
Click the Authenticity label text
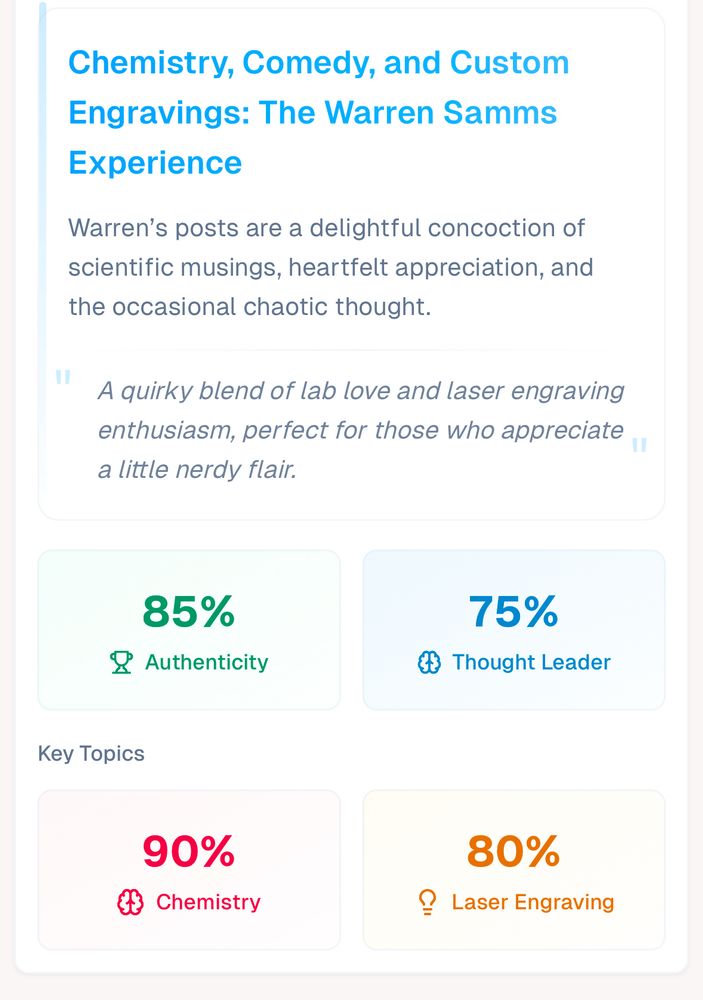tap(206, 662)
